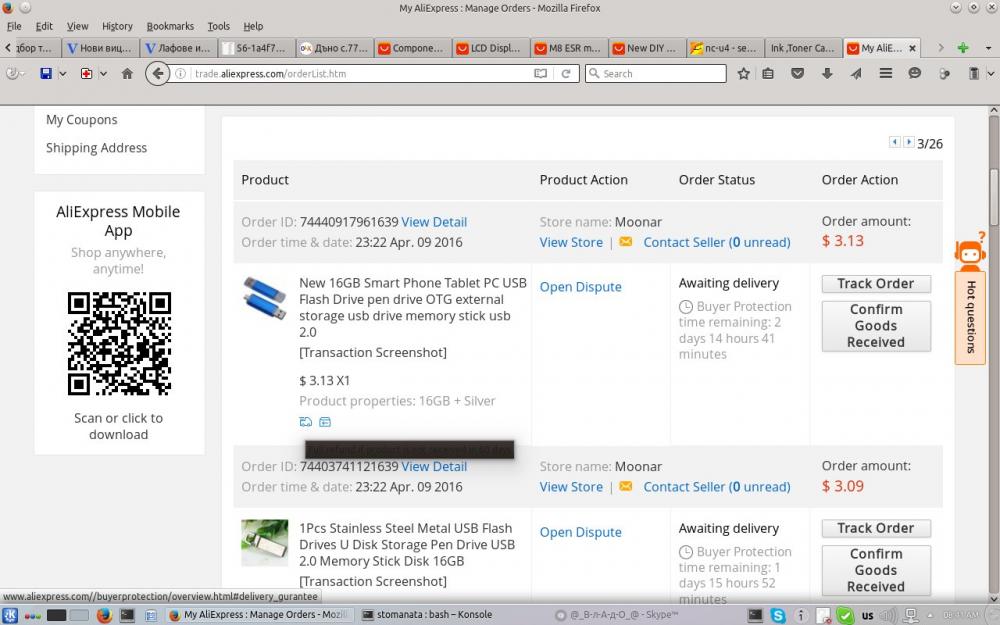
Task: Click the first small icon under 16GB + Silver
Action: pos(305,422)
